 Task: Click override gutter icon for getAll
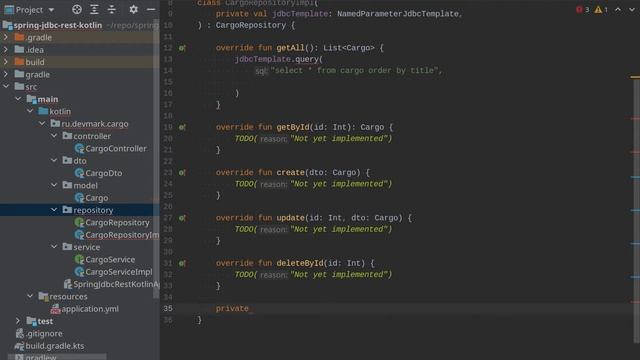click(x=182, y=48)
